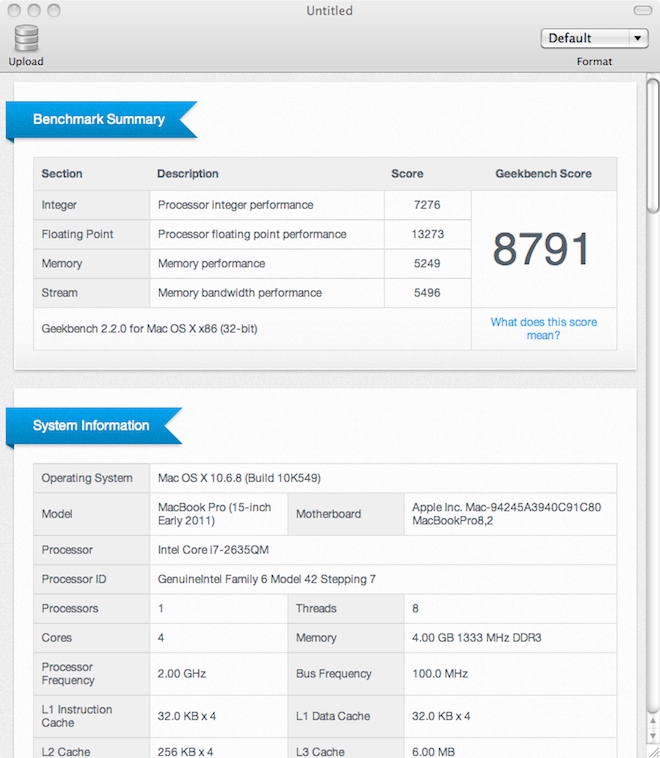
Task: Click the Section column header
Action: [60, 174]
